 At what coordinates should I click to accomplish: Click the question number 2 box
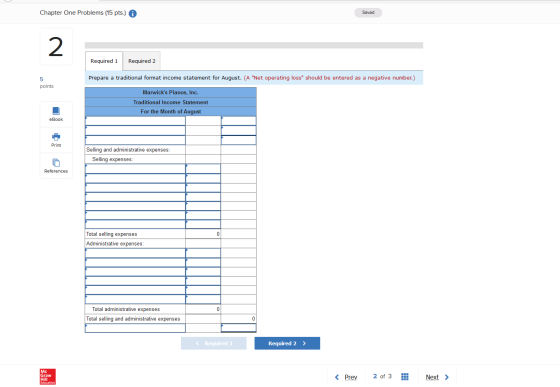[x=56, y=47]
